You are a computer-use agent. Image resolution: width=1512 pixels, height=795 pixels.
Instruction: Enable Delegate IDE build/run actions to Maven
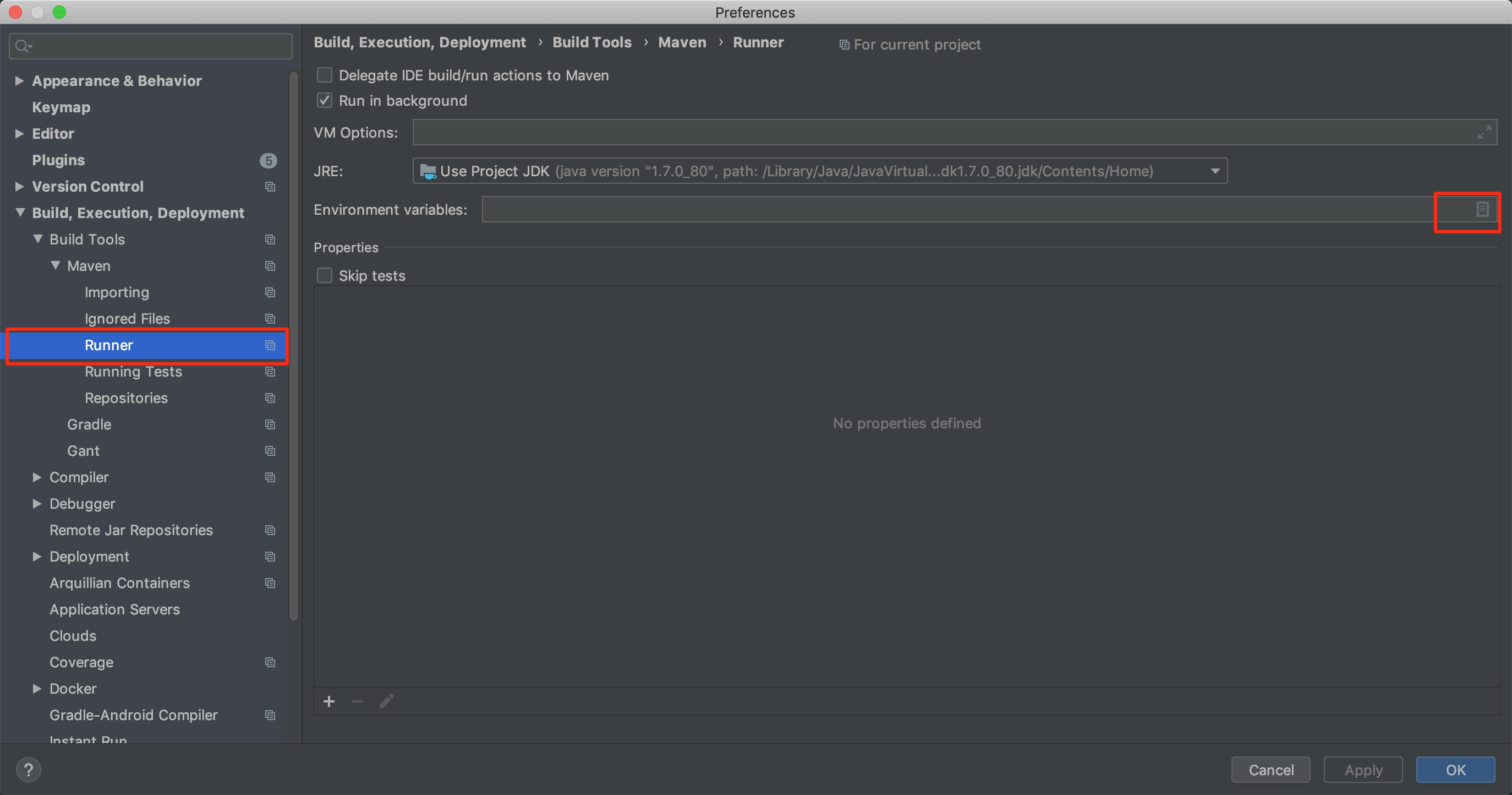[x=325, y=75]
